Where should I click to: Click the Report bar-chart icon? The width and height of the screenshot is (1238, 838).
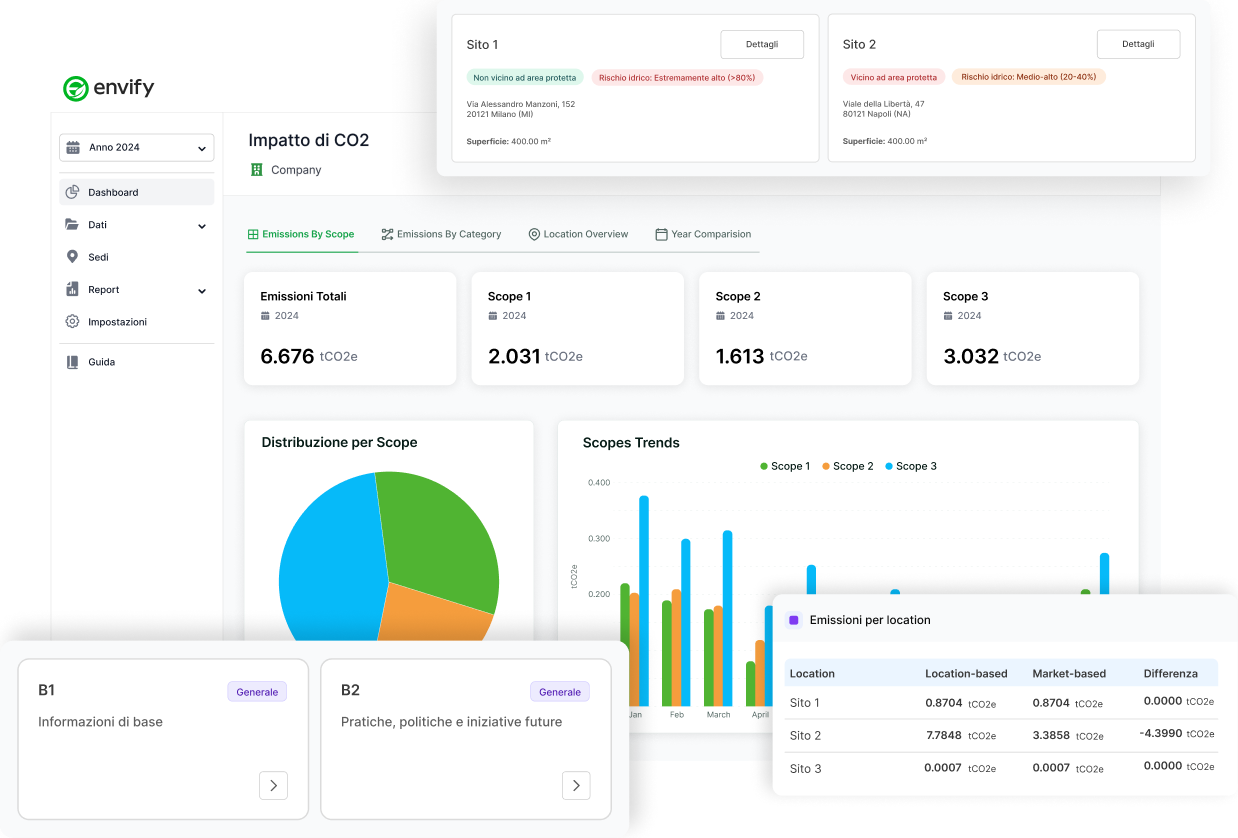(x=72, y=289)
